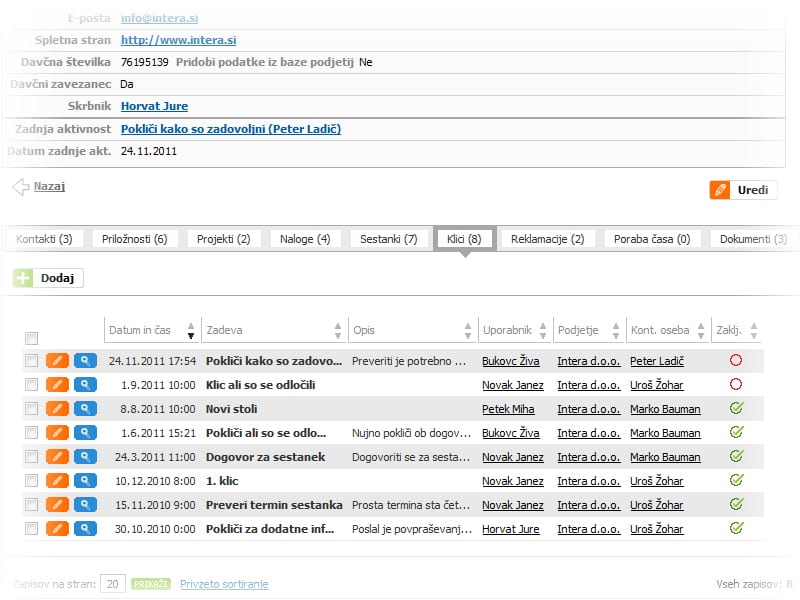Select checkbox for the 30.10.2010 call row

[31, 528]
